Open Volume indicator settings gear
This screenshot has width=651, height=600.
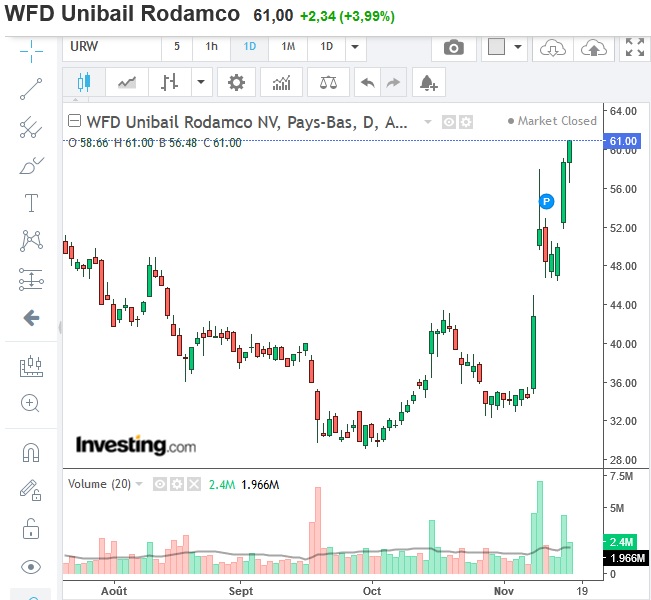(177, 484)
